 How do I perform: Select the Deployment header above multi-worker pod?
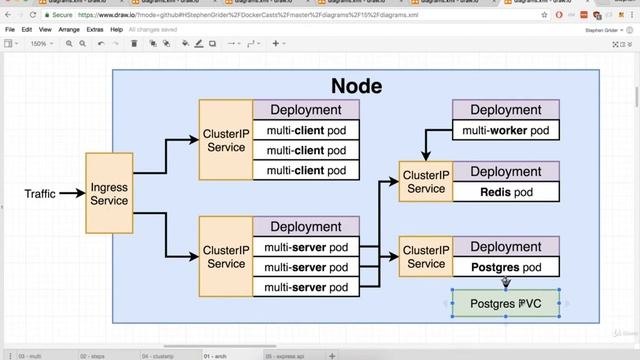click(x=506, y=110)
